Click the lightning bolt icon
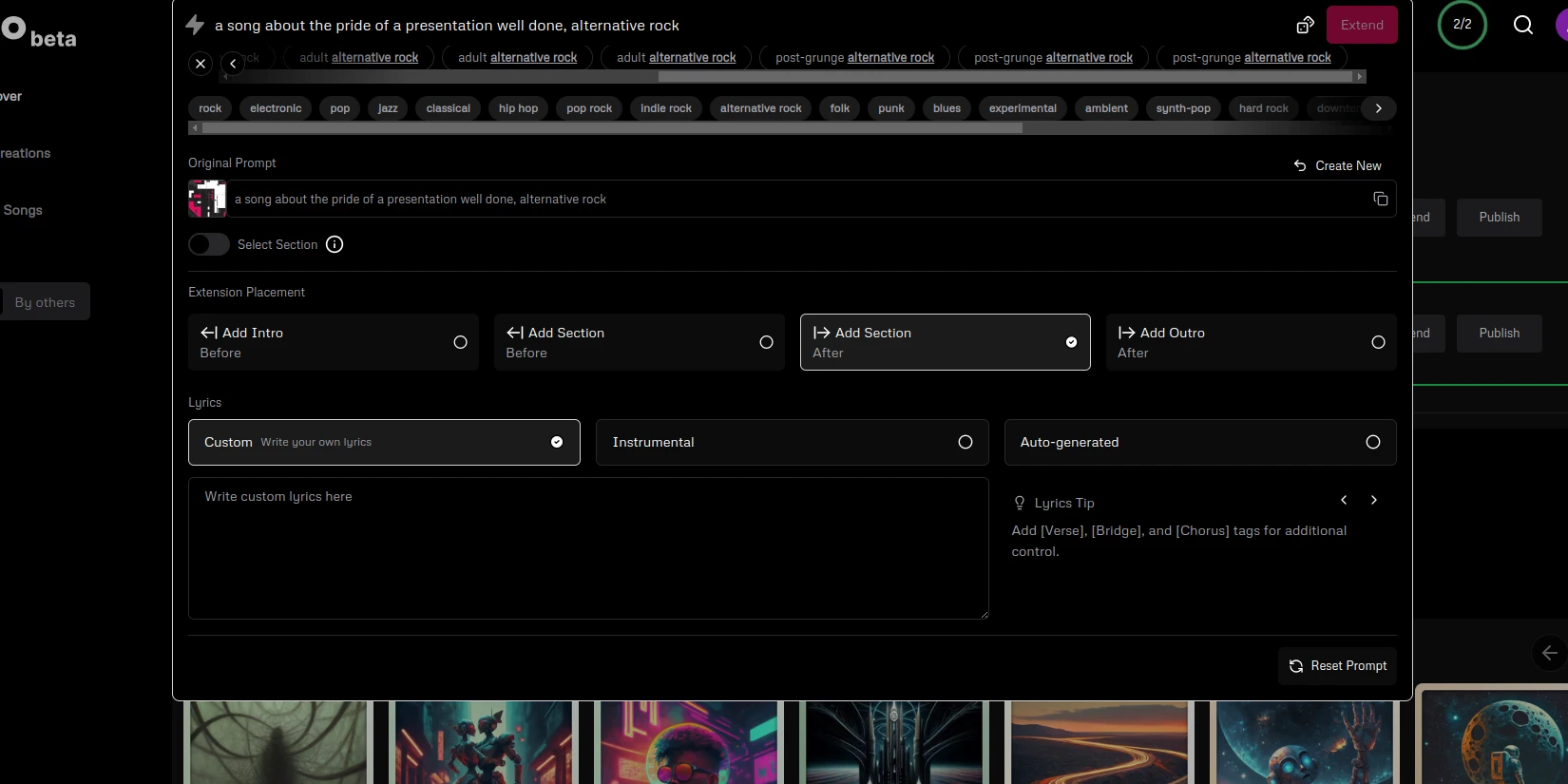1568x784 pixels. click(x=195, y=25)
